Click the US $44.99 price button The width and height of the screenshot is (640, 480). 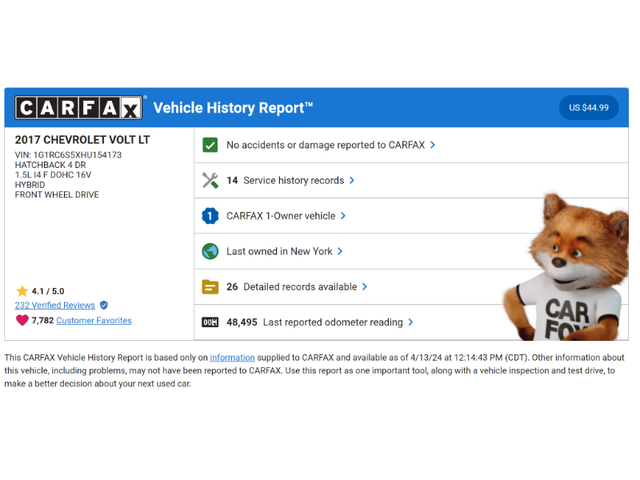pyautogui.click(x=589, y=108)
